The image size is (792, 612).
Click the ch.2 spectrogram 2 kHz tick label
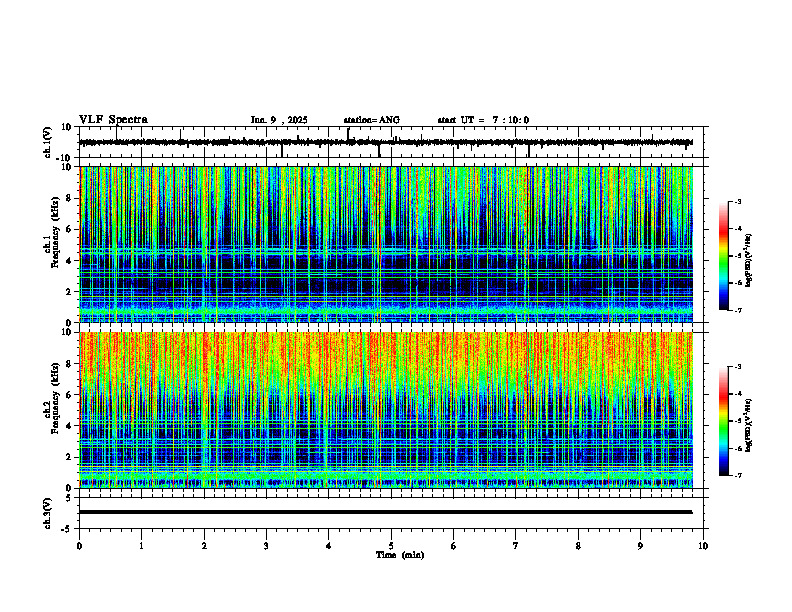(69, 457)
